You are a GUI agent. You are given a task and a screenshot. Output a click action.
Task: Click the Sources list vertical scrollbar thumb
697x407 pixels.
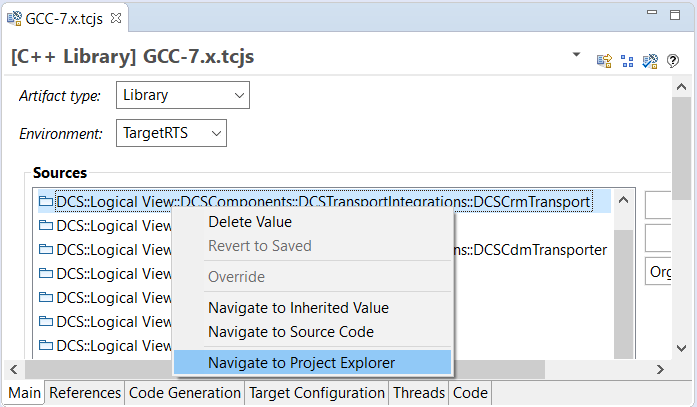point(623,293)
